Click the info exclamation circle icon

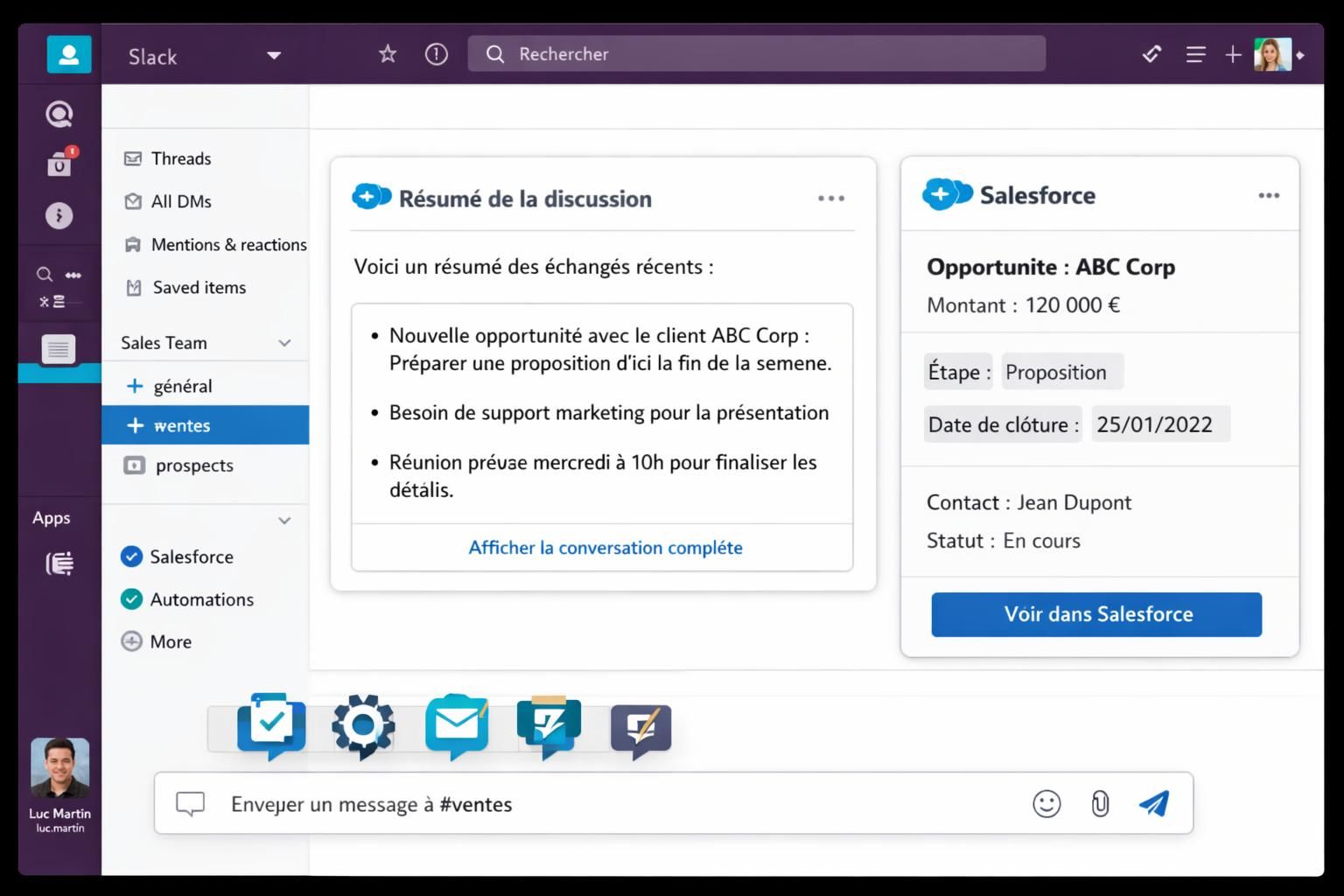click(436, 54)
